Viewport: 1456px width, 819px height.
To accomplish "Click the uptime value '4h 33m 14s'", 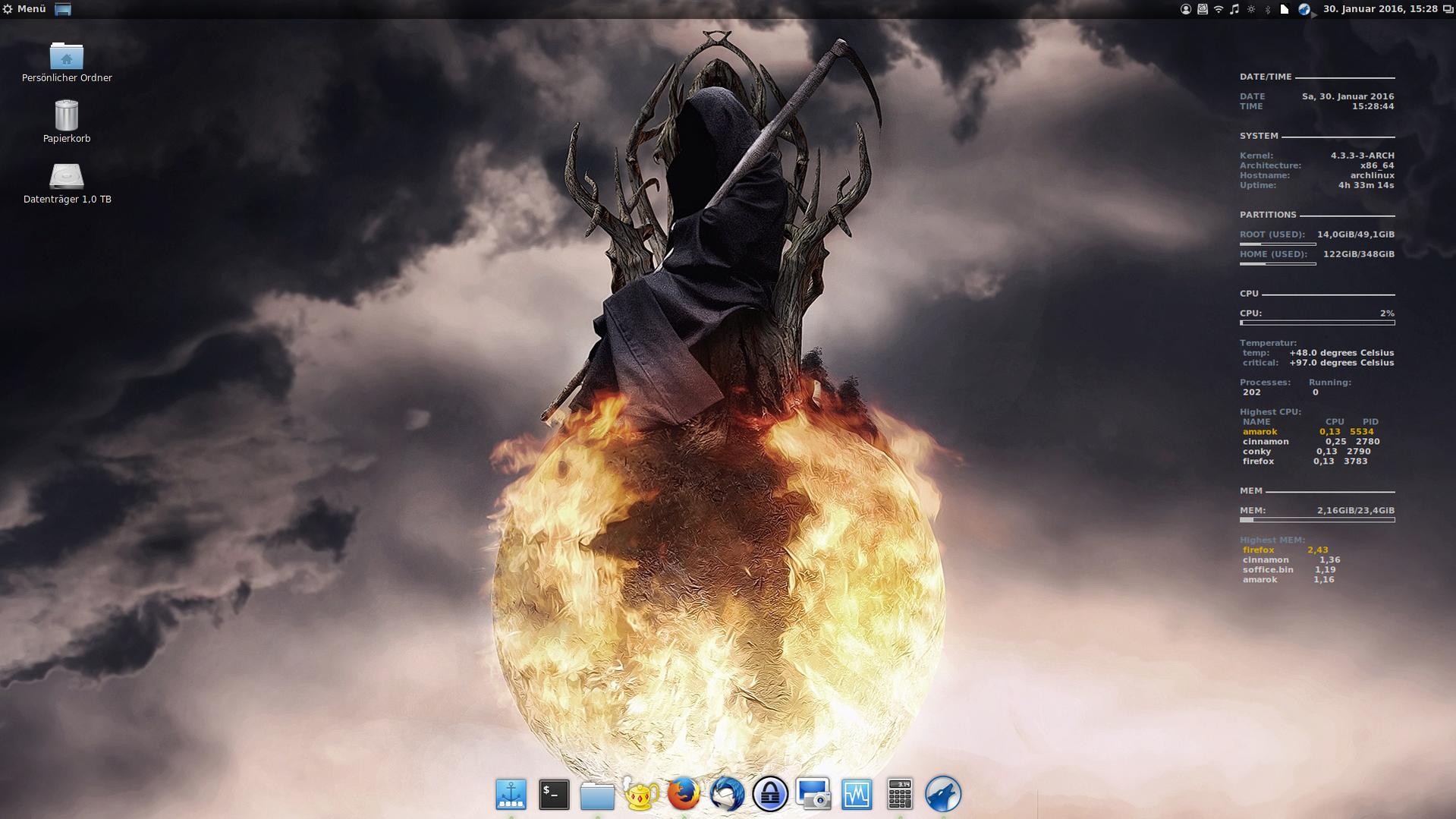I will 1366,185.
